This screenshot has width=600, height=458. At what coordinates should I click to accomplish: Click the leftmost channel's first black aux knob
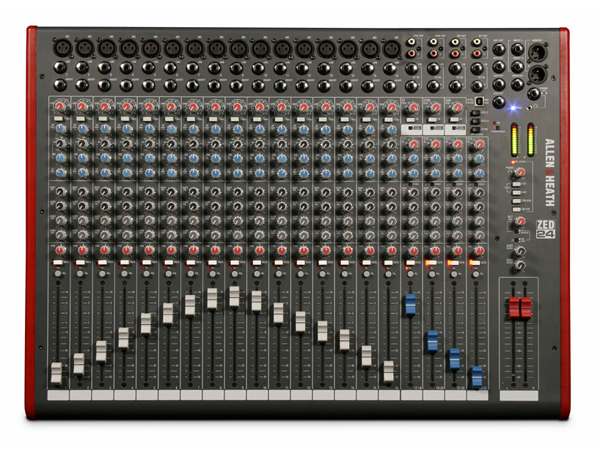coord(60,192)
